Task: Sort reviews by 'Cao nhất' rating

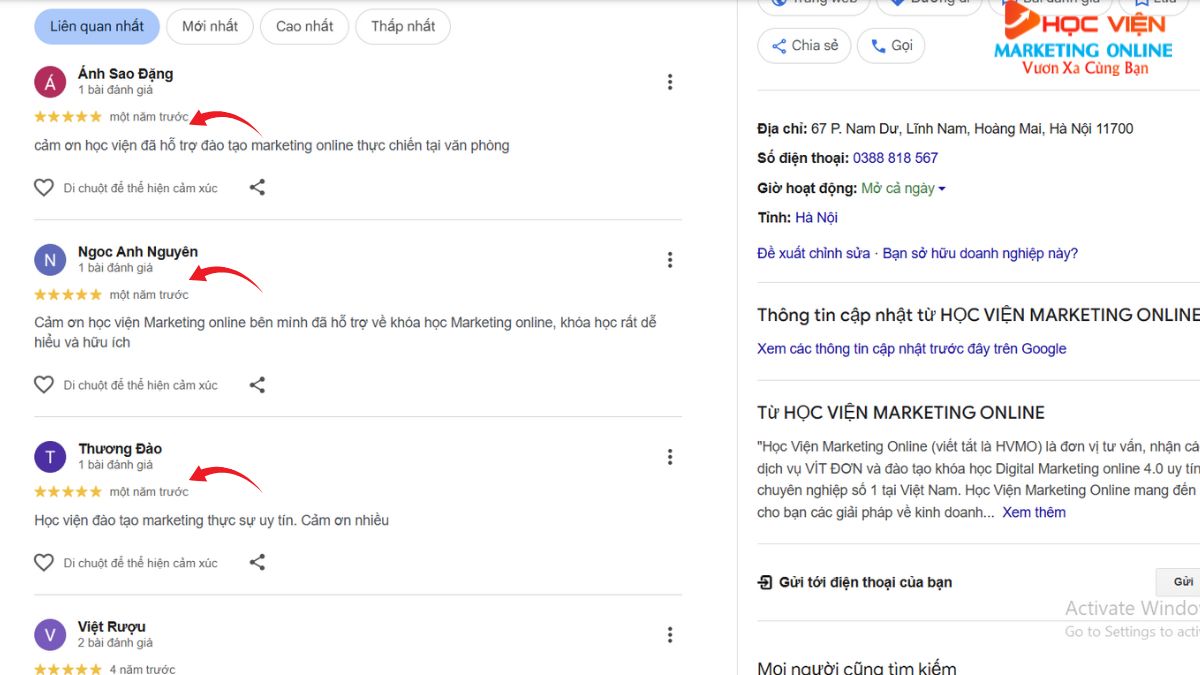Action: pyautogui.click(x=302, y=26)
